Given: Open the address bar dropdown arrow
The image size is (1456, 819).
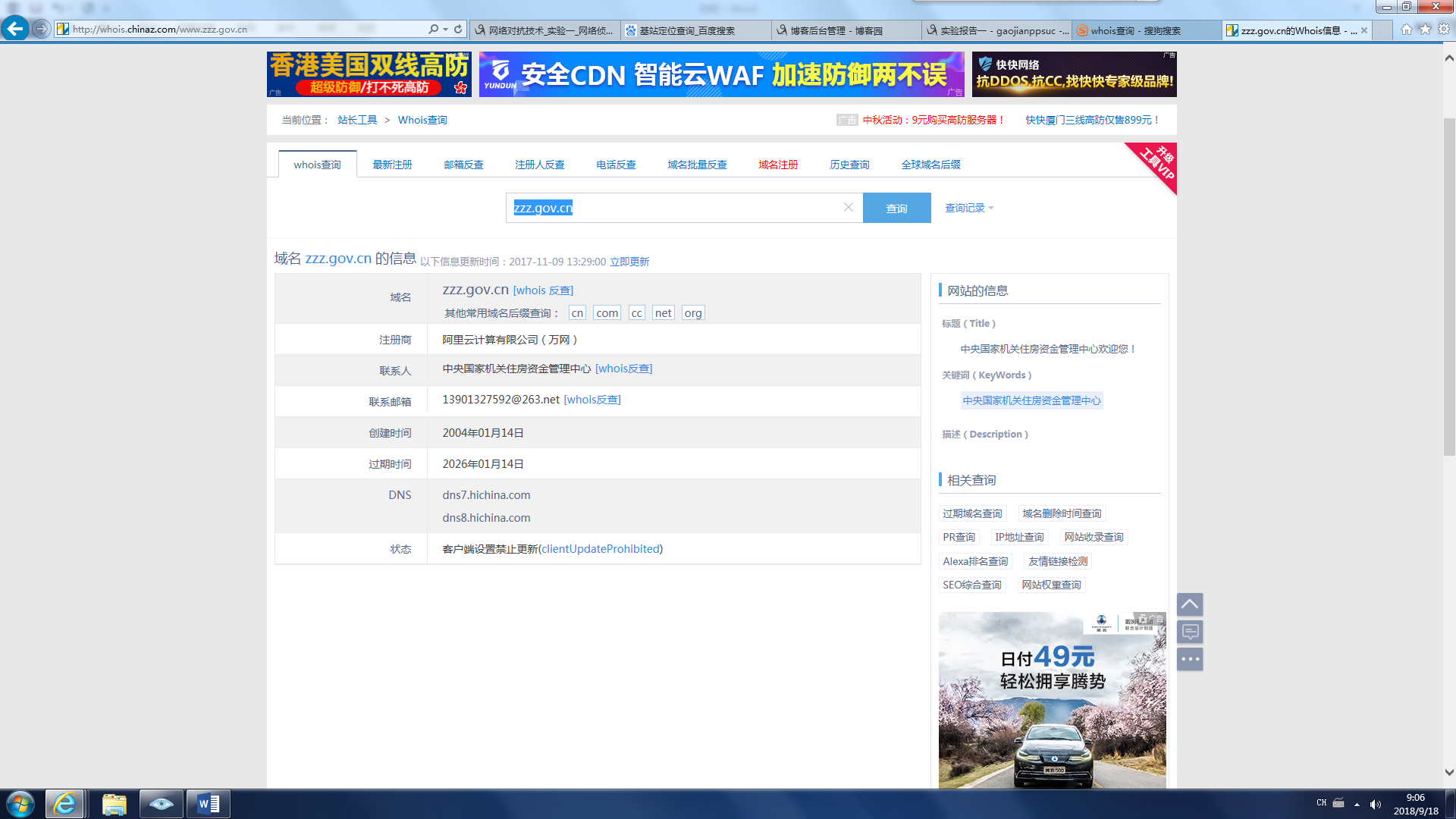Looking at the screenshot, I should click(445, 29).
